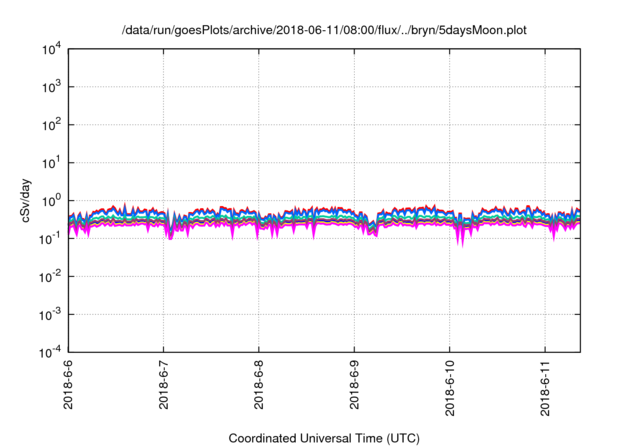Click the 10^-3 y-axis tick label

point(50,314)
